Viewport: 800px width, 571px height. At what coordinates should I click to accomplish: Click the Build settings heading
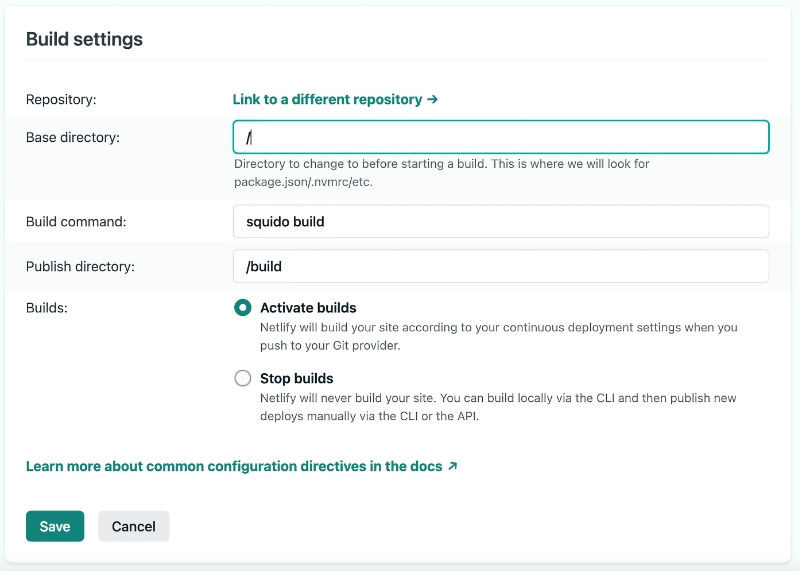[84, 40]
